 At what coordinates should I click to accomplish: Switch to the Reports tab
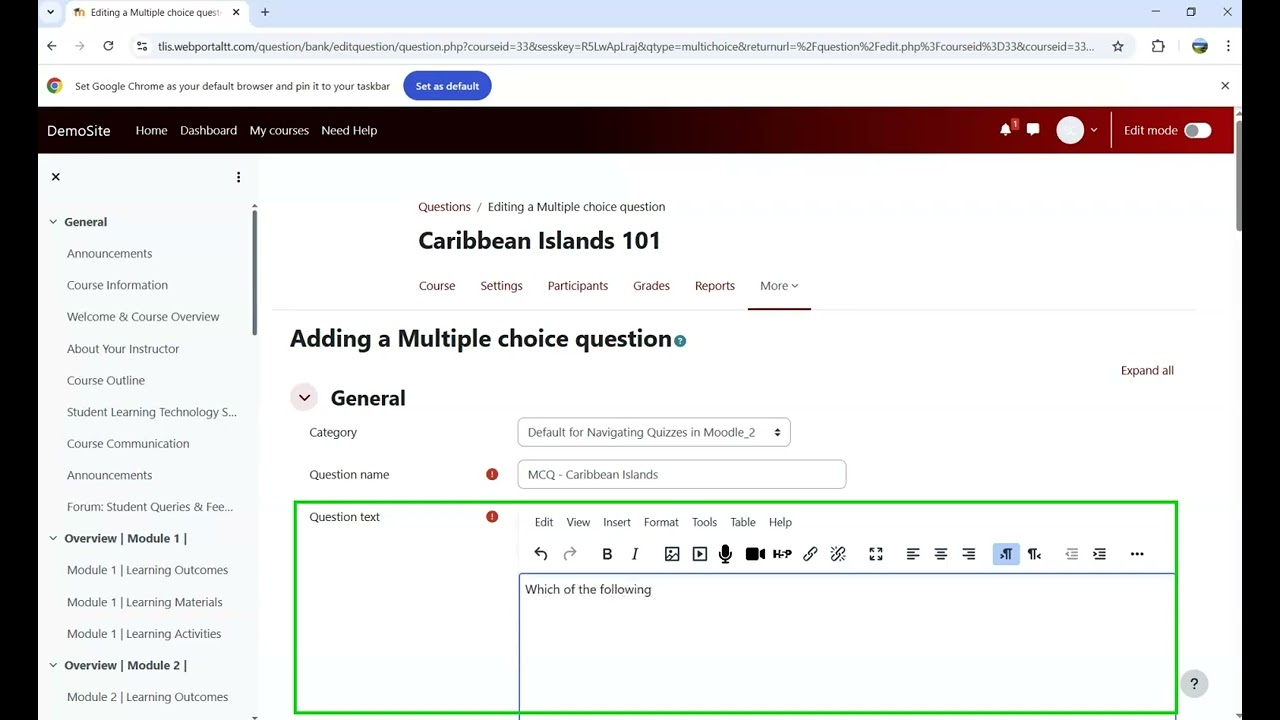[715, 286]
